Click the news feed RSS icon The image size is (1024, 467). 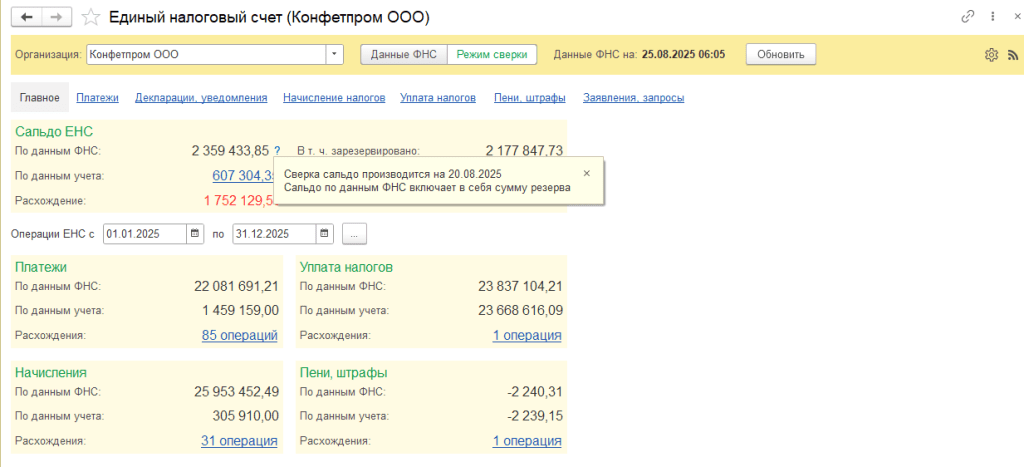[x=1011, y=55]
